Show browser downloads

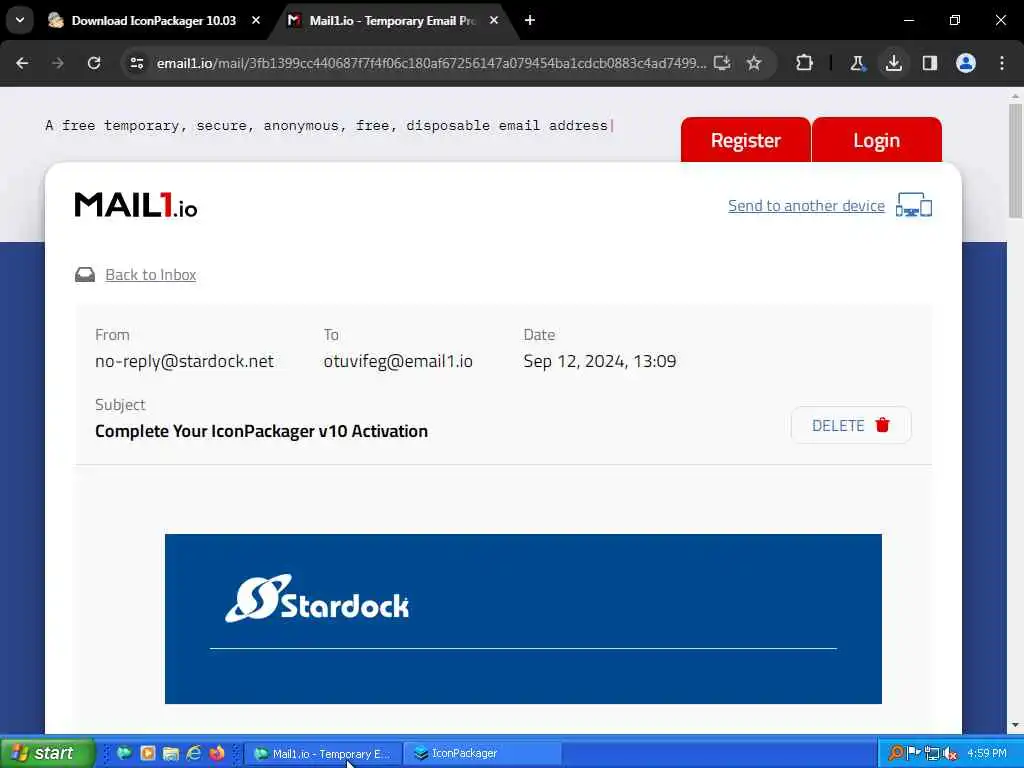point(894,63)
